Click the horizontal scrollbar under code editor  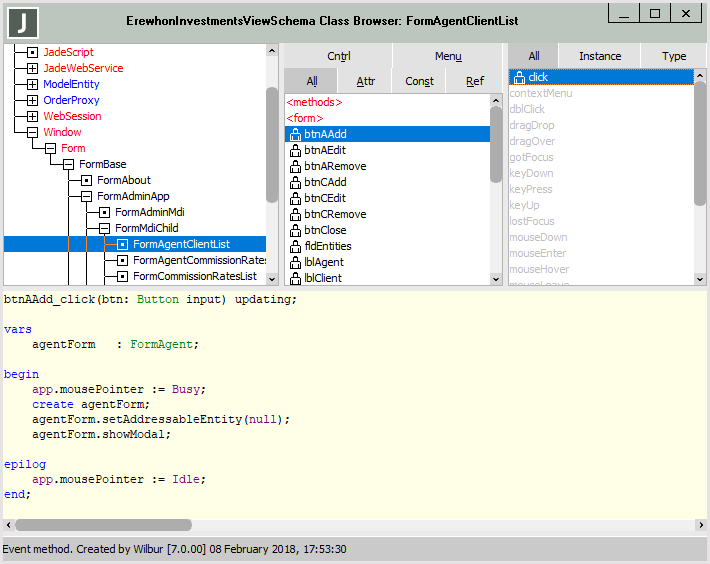(x=103, y=524)
